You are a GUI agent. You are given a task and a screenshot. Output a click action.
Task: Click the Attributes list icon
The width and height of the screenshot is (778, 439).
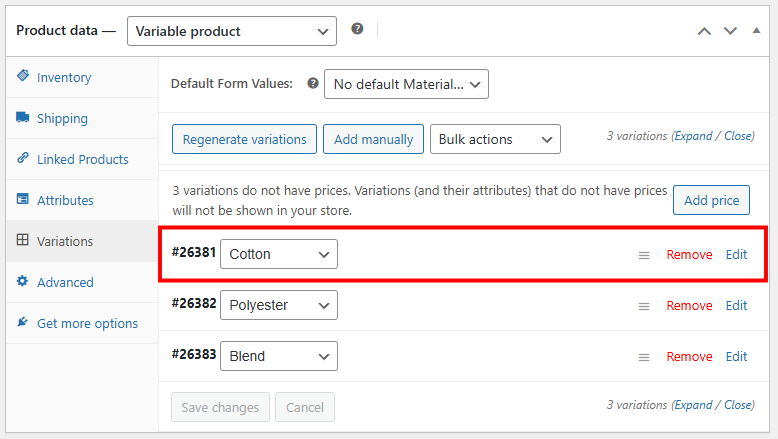tap(22, 199)
